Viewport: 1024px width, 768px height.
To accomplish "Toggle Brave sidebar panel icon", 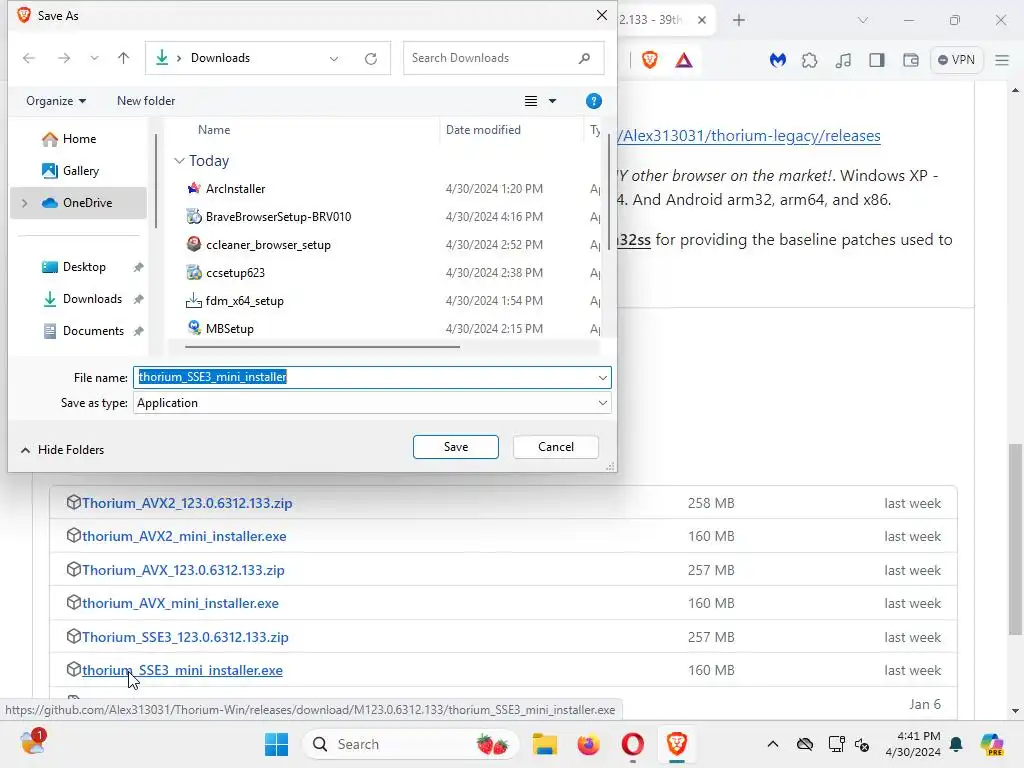I will 876,60.
